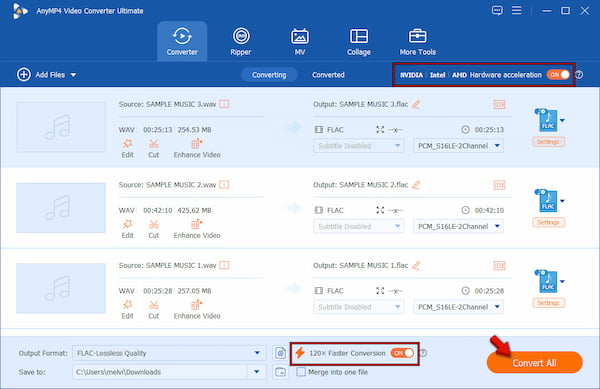Screen dimensions: 600x389
Task: Expand audio channel dropdown for SAMPLE MUSIC 3
Action: tap(458, 146)
